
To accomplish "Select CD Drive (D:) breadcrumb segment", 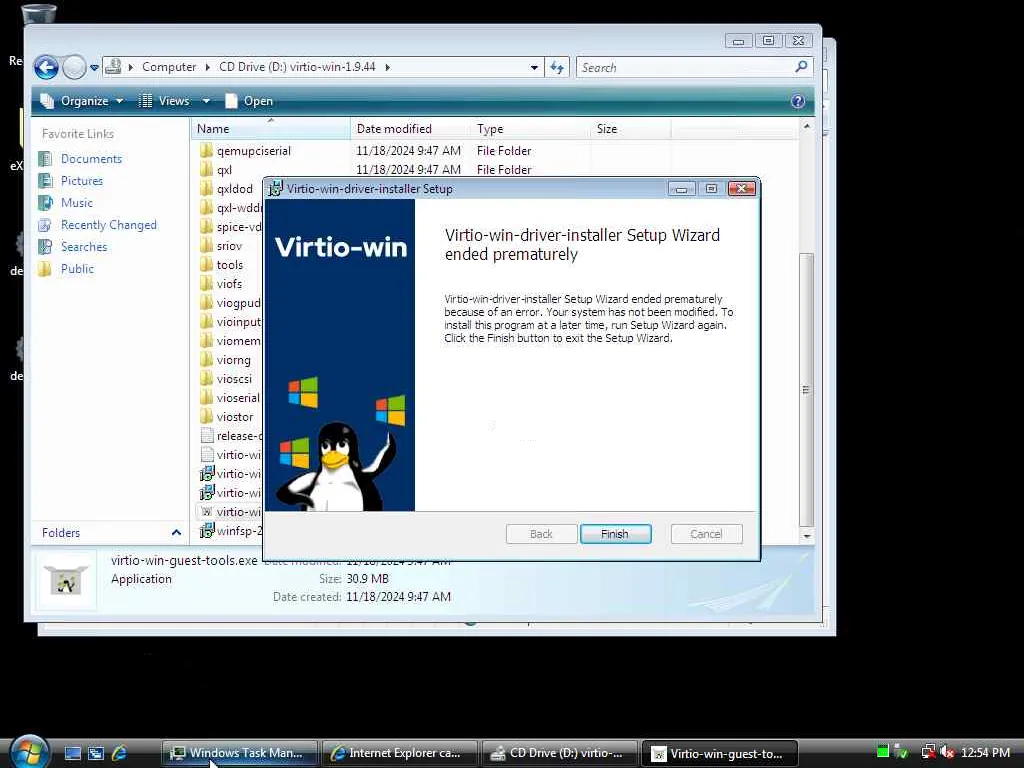I will coord(297,67).
